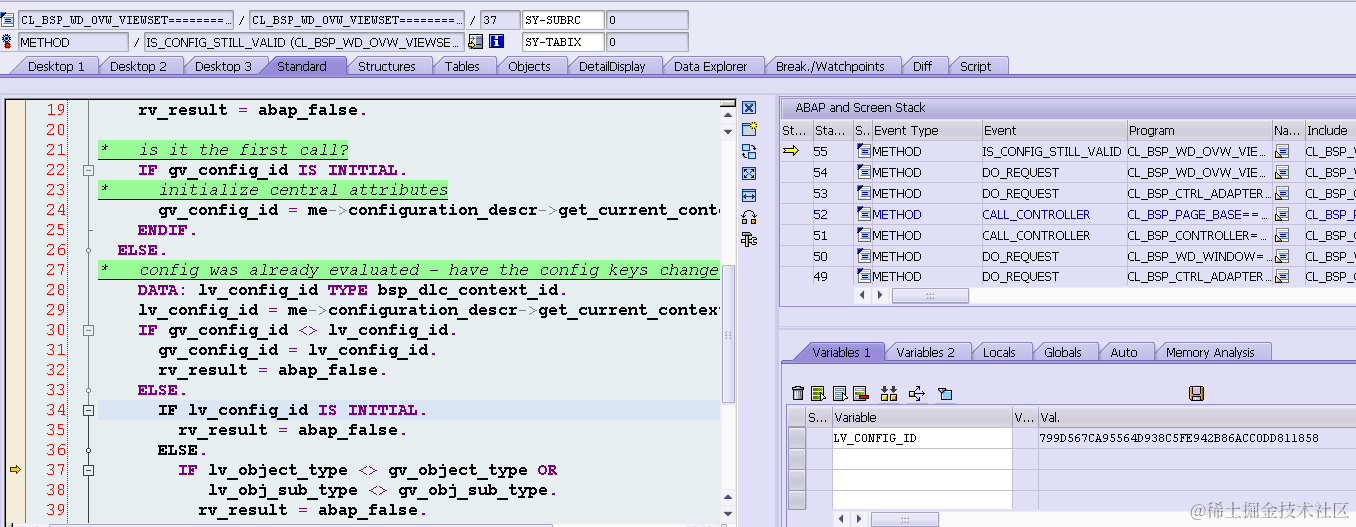Click the CALL_CONTROLLER event in stack row 52
The height and width of the screenshot is (527, 1356).
(1036, 214)
